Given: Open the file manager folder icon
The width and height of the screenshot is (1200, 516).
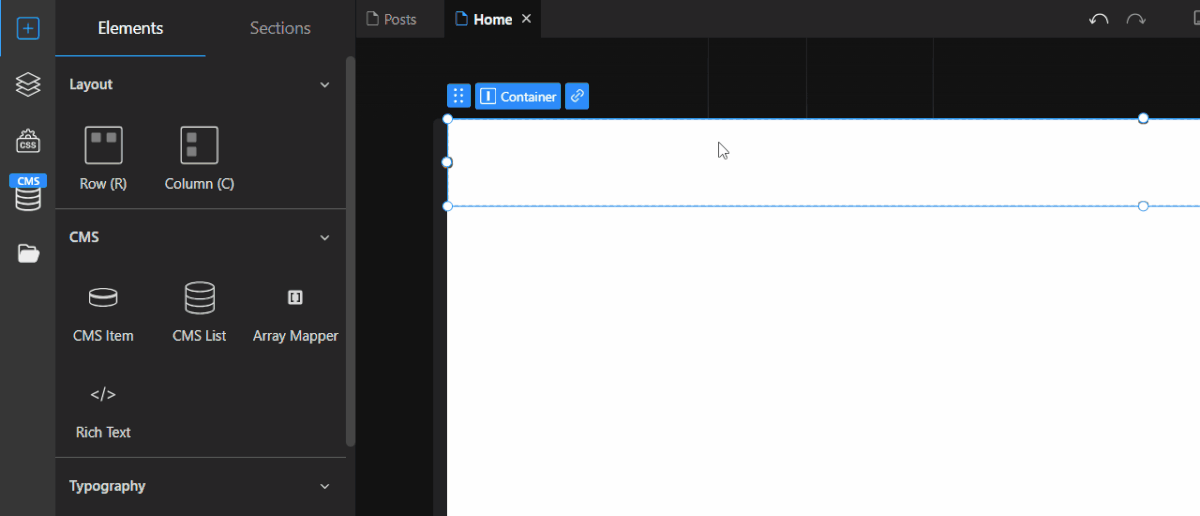Looking at the screenshot, I should tap(28, 254).
